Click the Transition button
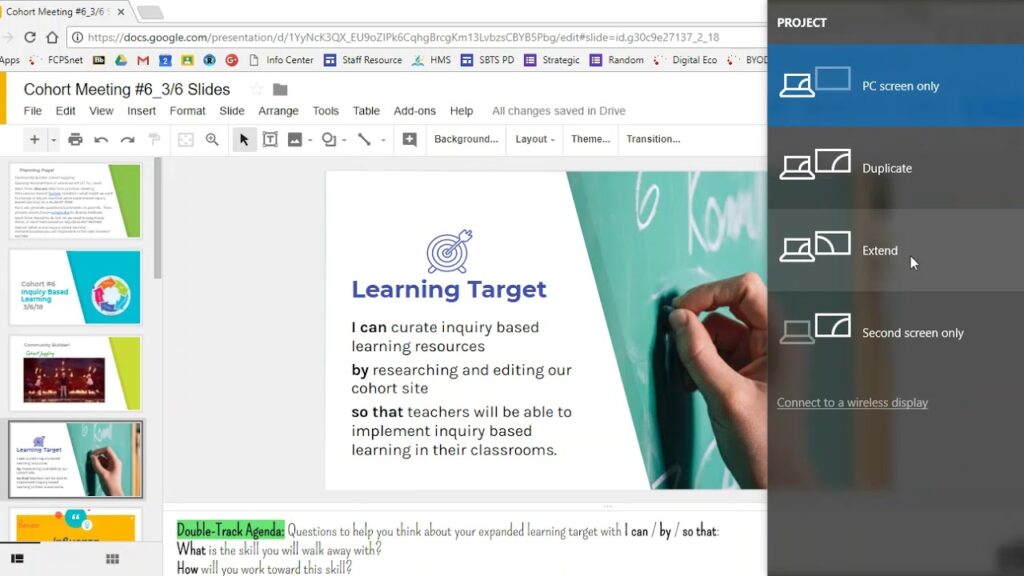 [653, 140]
